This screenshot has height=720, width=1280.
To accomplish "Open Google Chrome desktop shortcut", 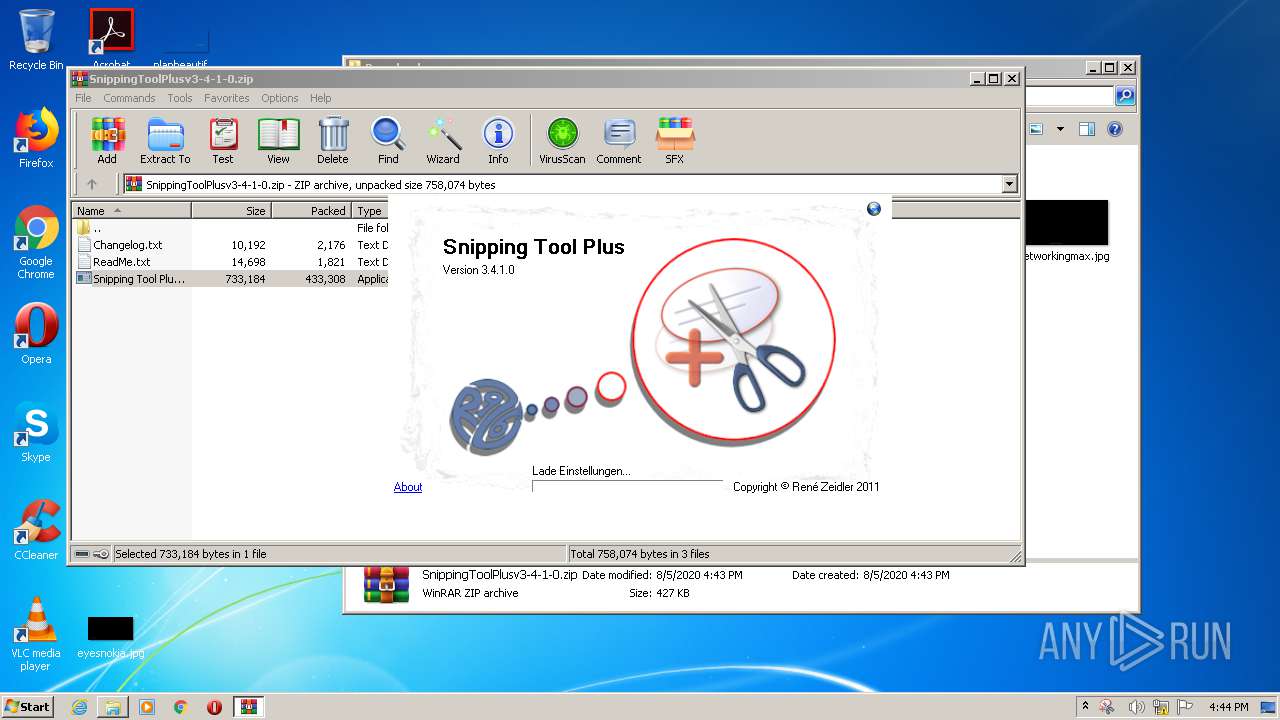I will click(36, 243).
